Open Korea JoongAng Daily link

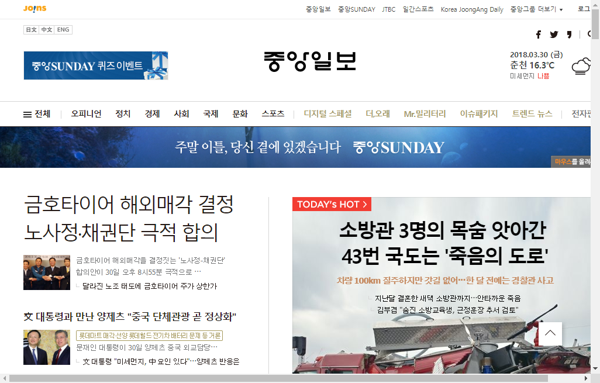(x=472, y=9)
